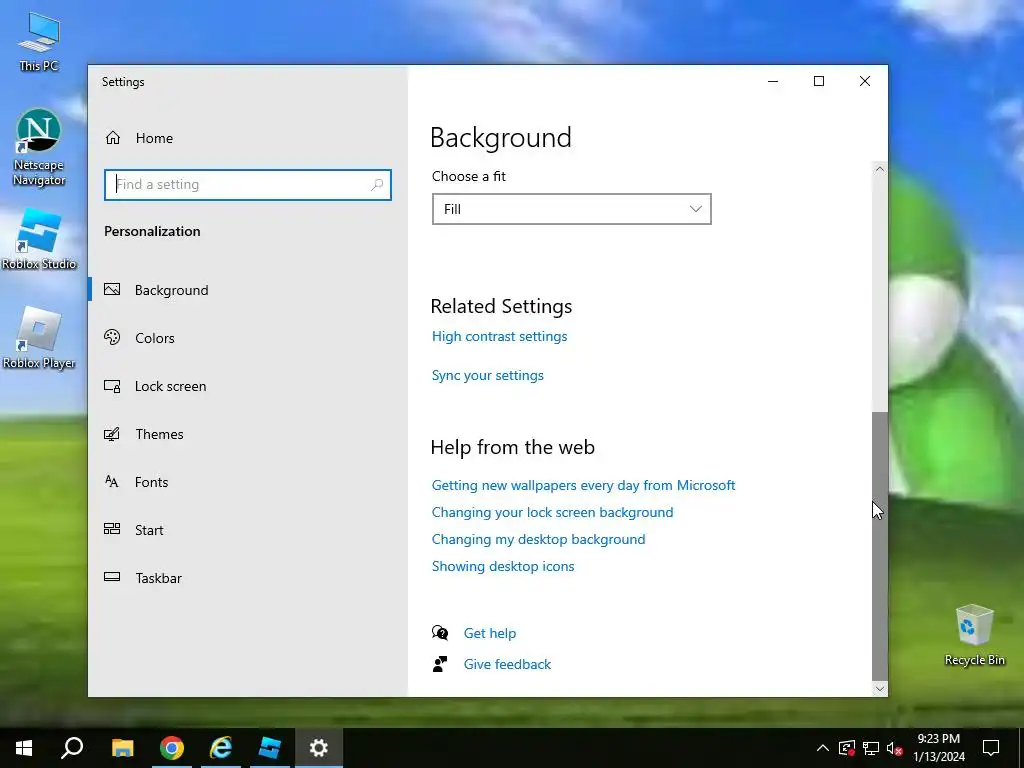Show hidden system tray icons
Image resolution: width=1024 pixels, height=768 pixels.
[x=823, y=748]
